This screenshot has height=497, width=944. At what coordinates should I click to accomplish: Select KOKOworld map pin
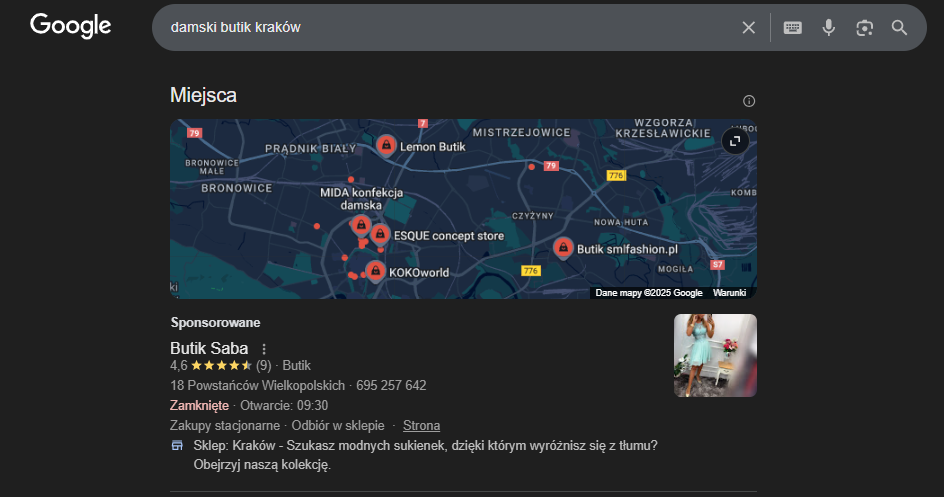click(375, 271)
